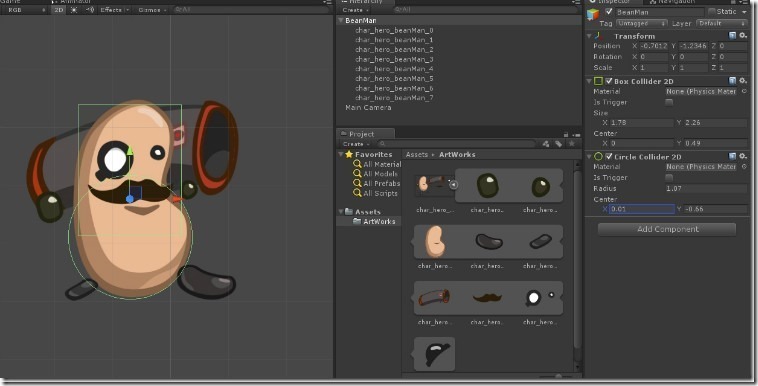Image resolution: width=758 pixels, height=386 pixels.
Task: Click the search by type icon
Action: click(x=546, y=144)
